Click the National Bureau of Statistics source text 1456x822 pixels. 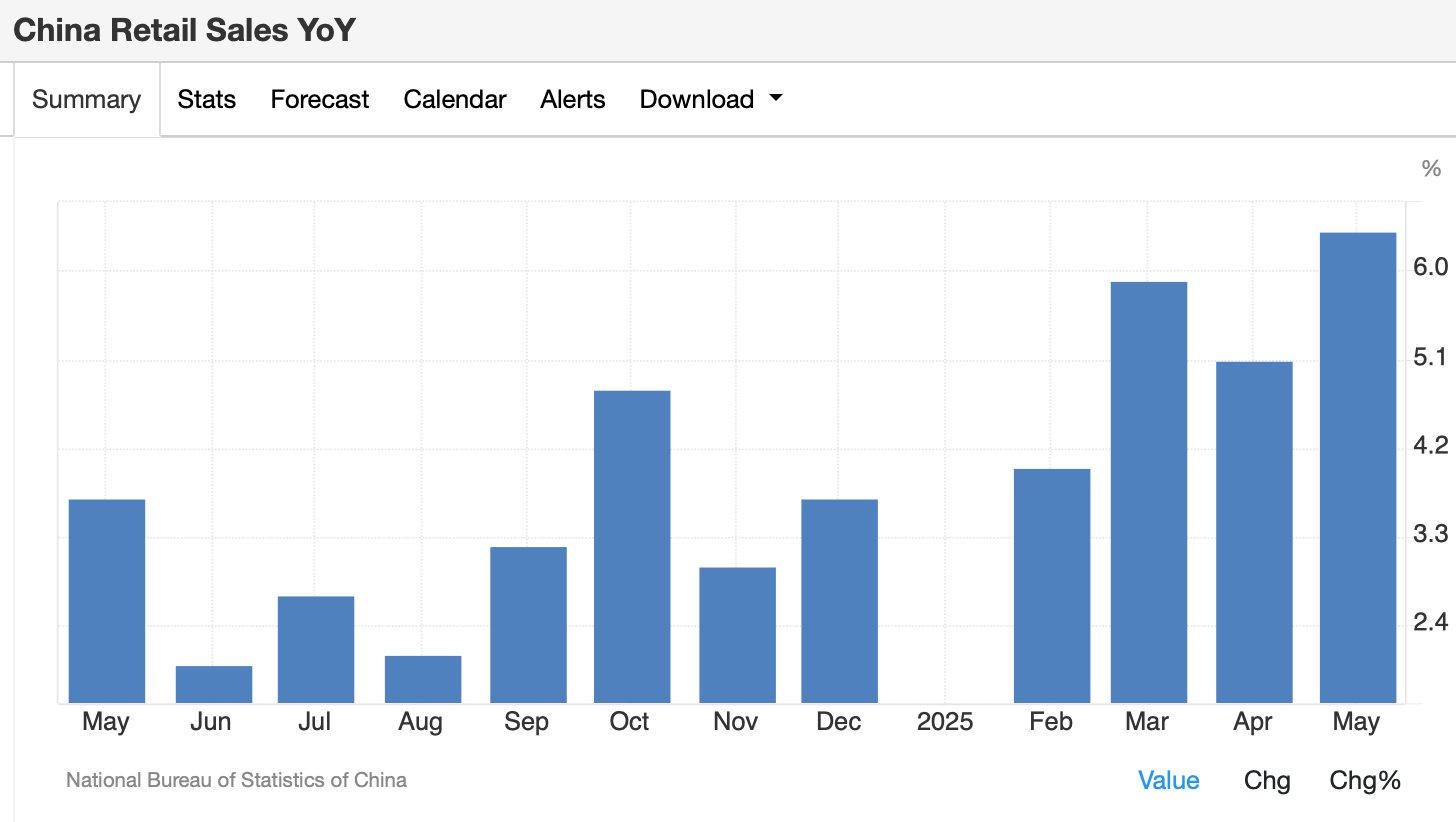pos(237,780)
